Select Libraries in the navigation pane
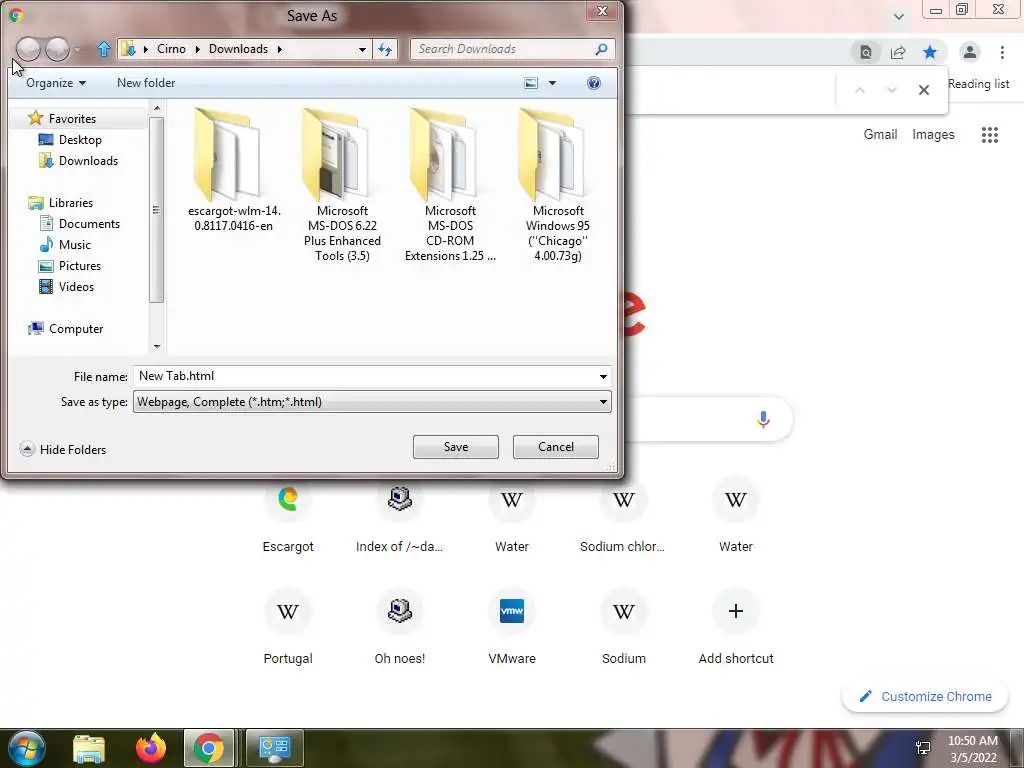Viewport: 1024px width, 768px height. 70,202
